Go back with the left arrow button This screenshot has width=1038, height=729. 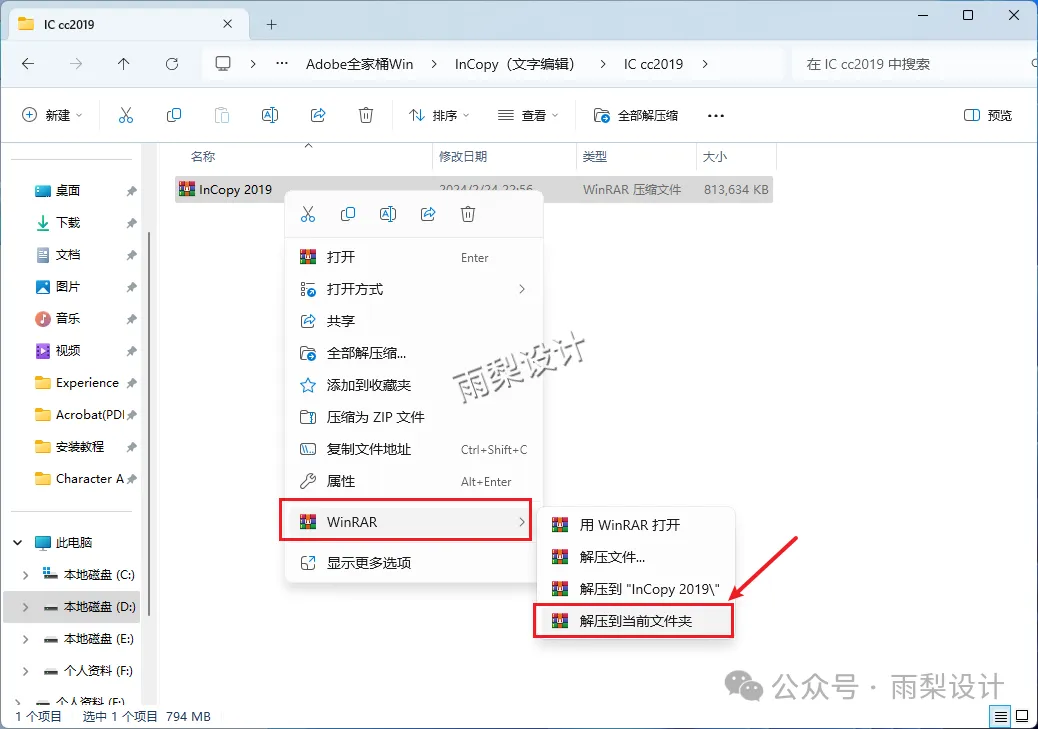(28, 64)
